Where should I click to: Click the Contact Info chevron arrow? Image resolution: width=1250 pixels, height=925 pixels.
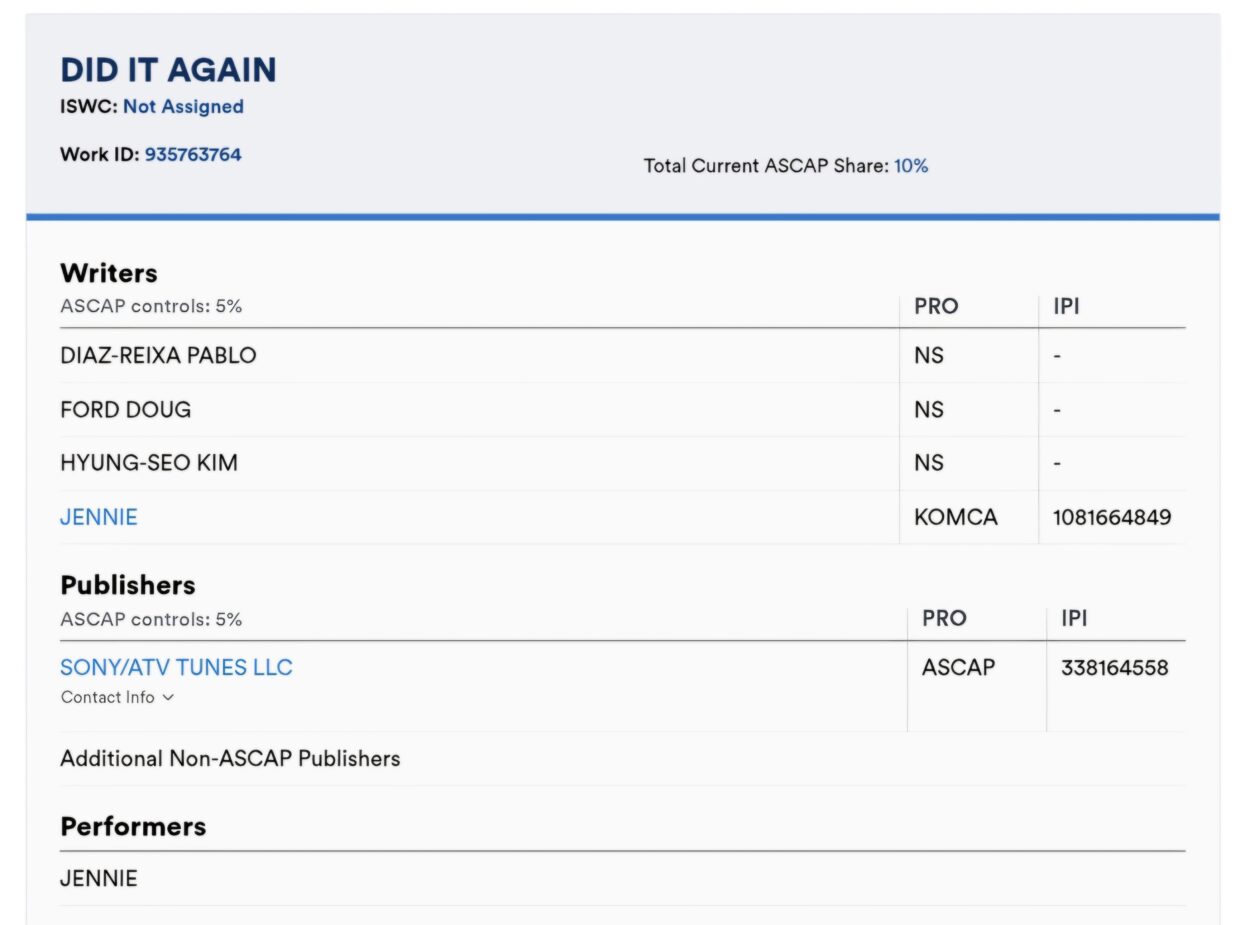168,698
